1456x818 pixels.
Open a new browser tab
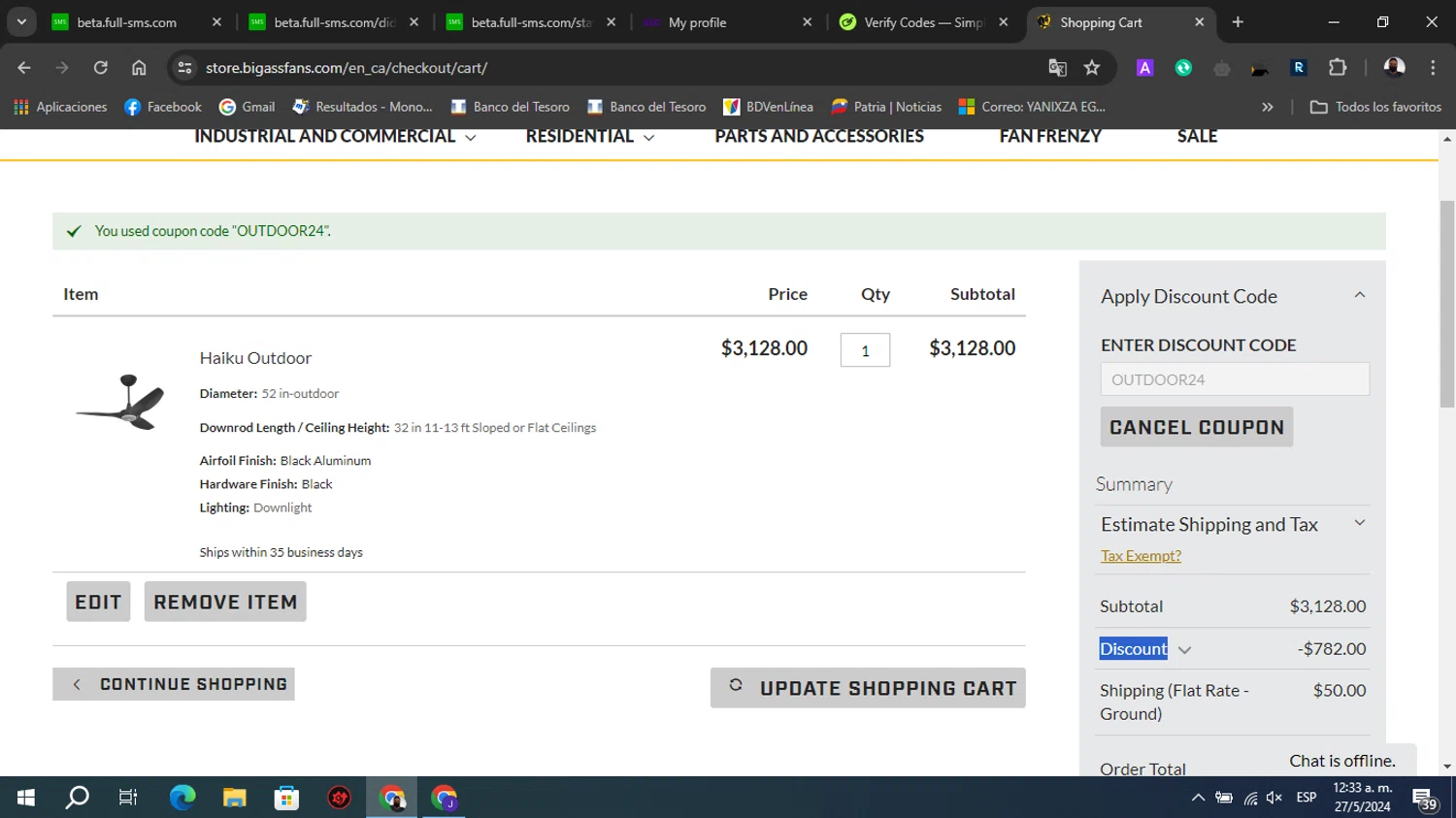point(1238,21)
